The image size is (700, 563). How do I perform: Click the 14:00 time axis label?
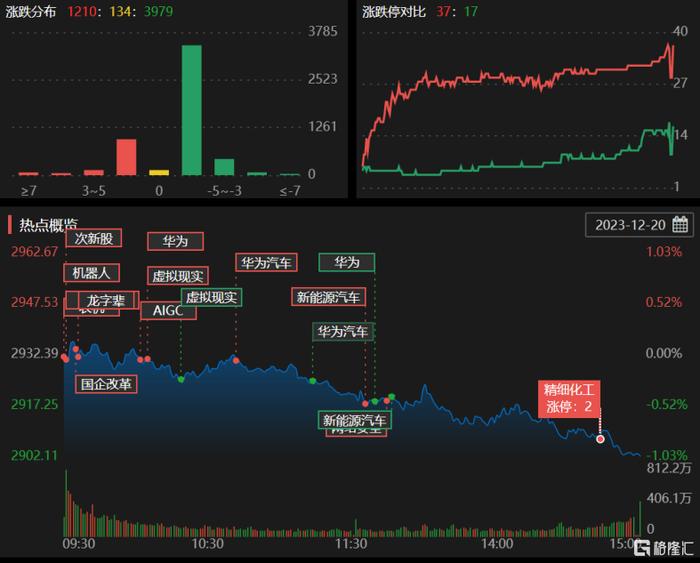click(497, 544)
